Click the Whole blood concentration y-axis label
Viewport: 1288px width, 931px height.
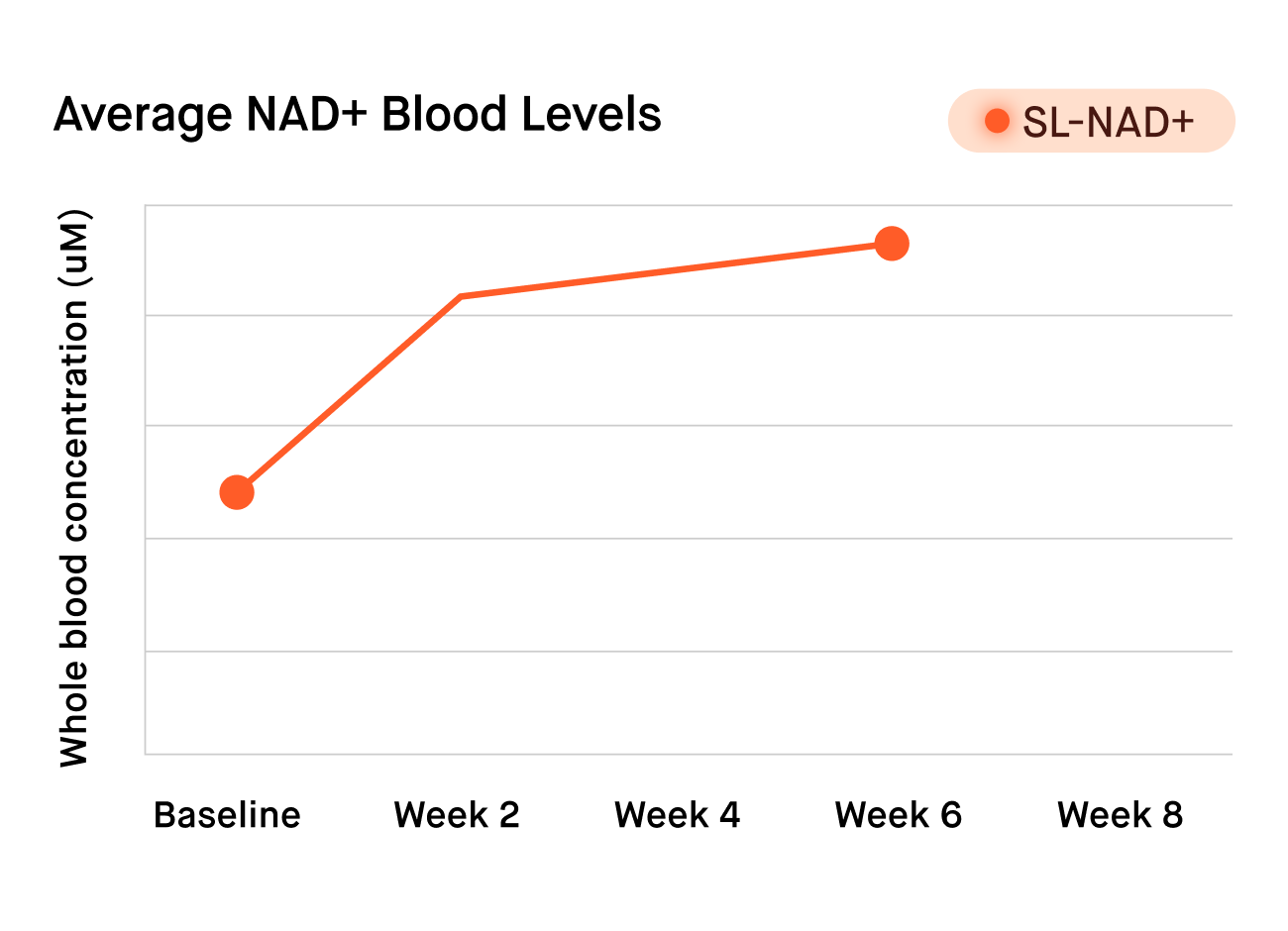click(x=74, y=488)
